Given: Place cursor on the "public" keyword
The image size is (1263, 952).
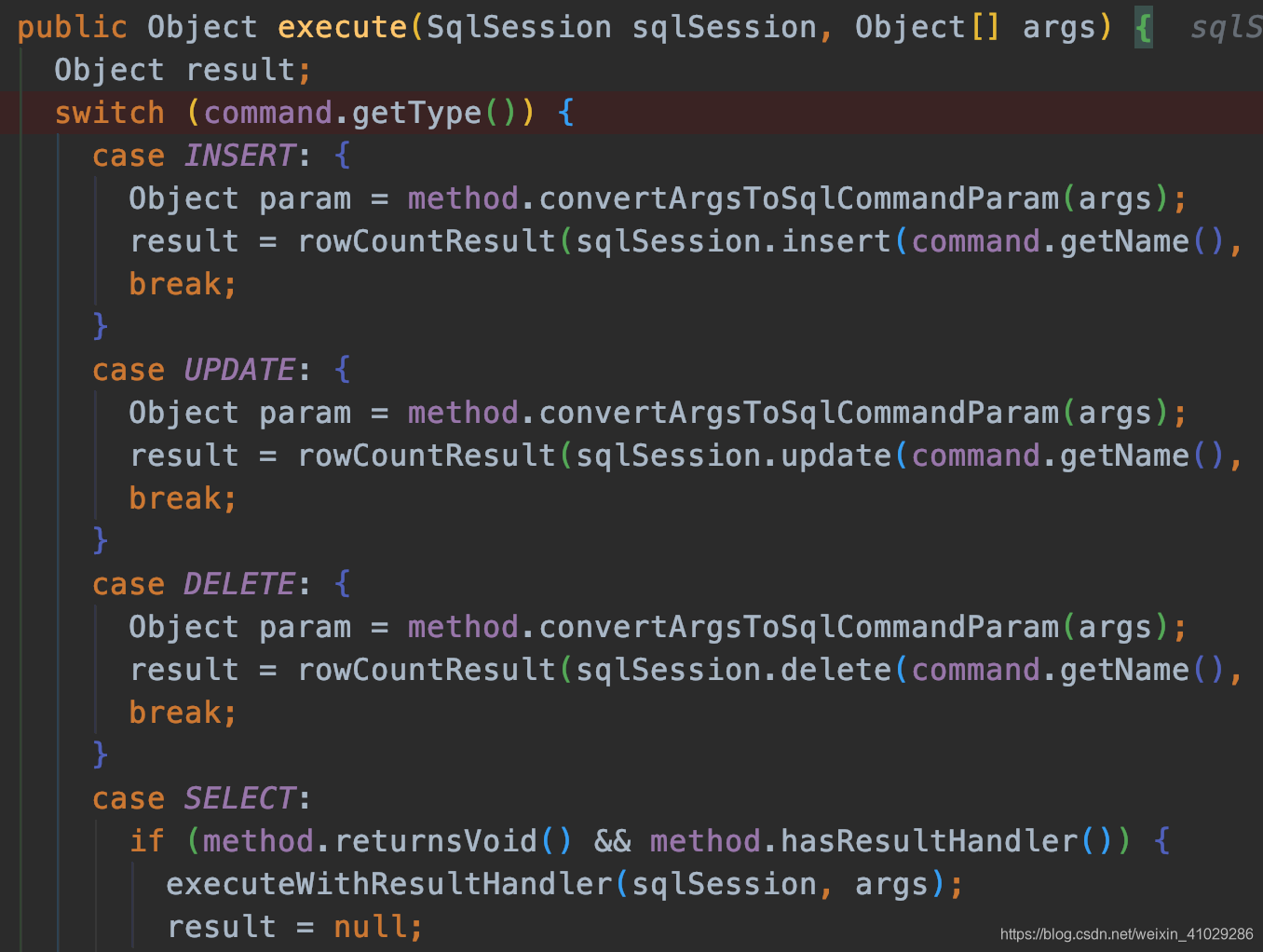Looking at the screenshot, I should [73, 28].
